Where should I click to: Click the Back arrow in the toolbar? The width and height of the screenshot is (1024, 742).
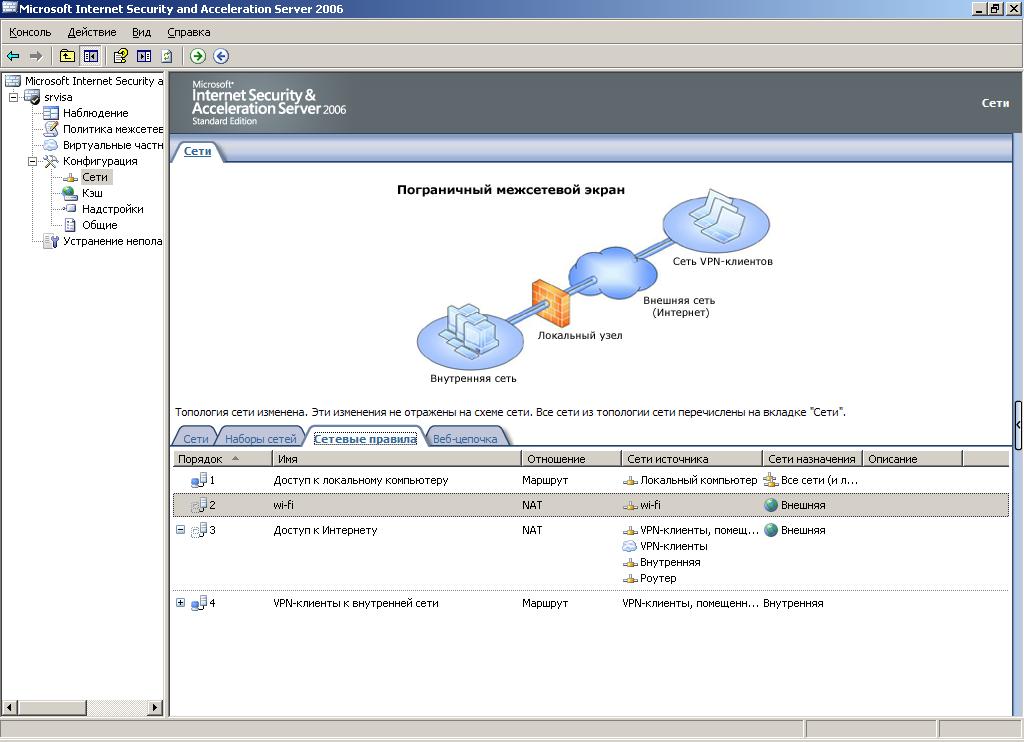pyautogui.click(x=13, y=56)
